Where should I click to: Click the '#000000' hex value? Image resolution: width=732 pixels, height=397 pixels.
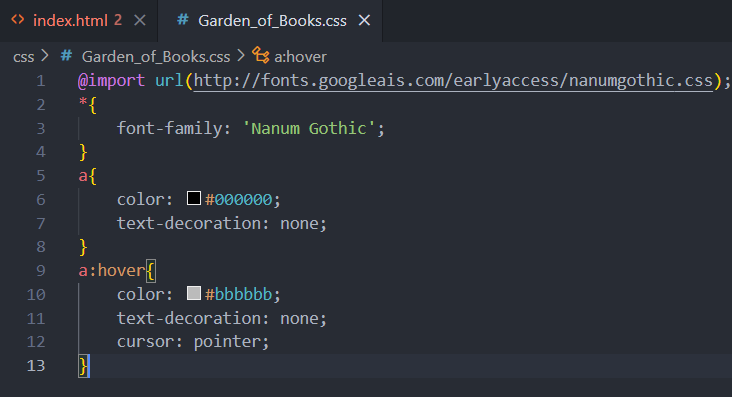[x=238, y=200]
